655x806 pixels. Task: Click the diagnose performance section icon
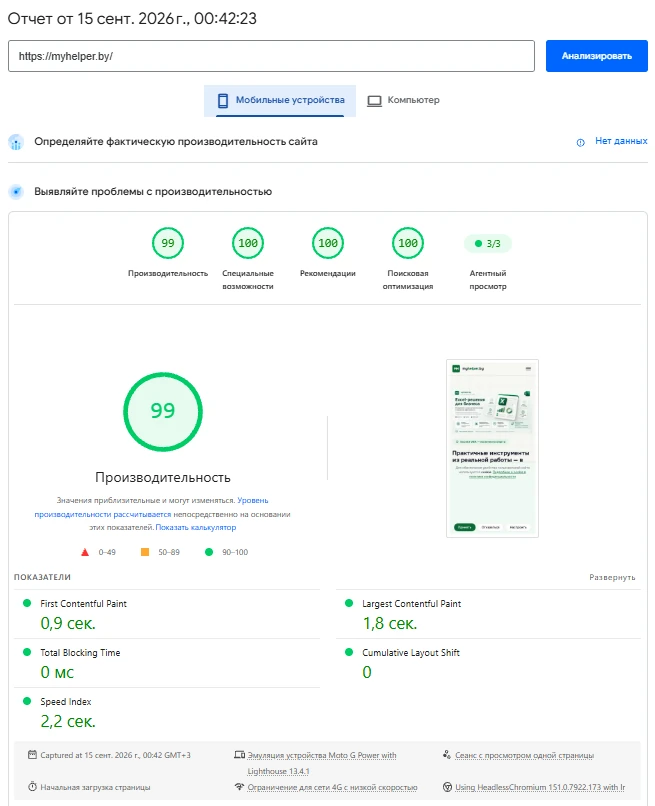click(16, 192)
